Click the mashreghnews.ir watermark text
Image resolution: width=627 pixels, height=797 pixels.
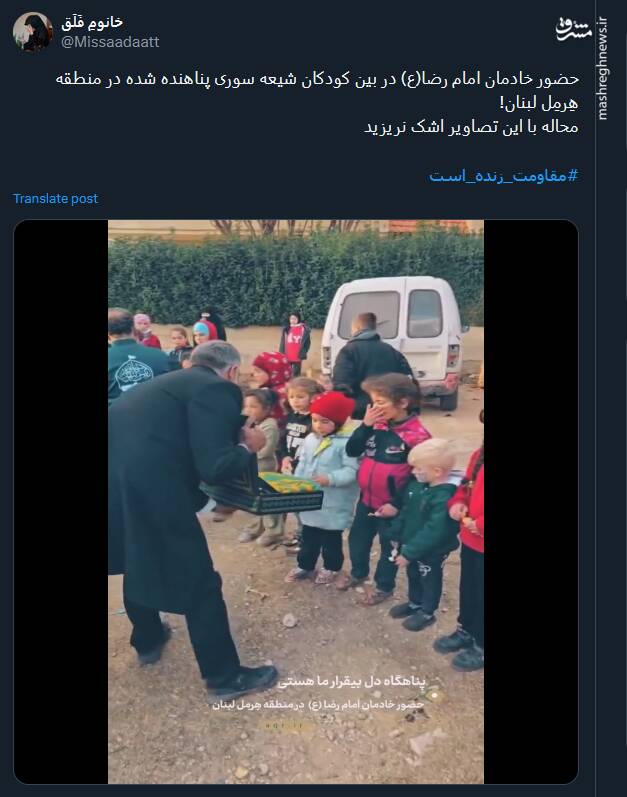pos(603,70)
